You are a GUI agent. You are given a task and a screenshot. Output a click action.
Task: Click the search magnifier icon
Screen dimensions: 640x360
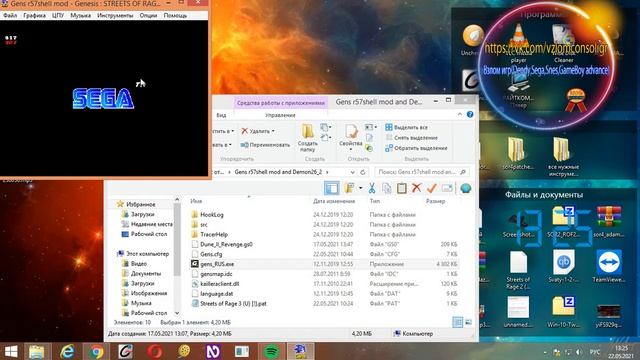pos(463,172)
